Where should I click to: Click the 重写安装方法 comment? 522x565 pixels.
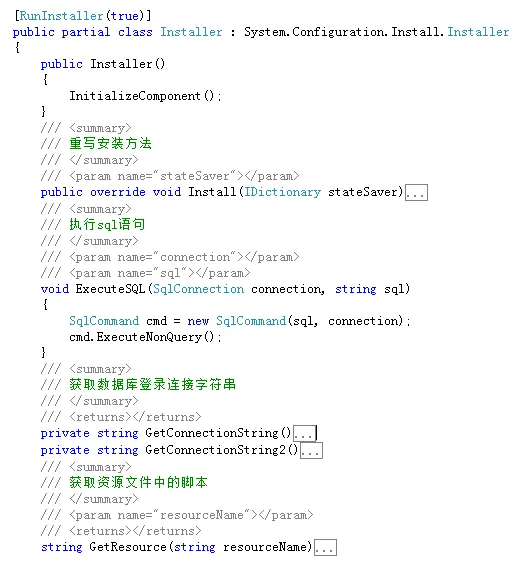pyautogui.click(x=110, y=143)
